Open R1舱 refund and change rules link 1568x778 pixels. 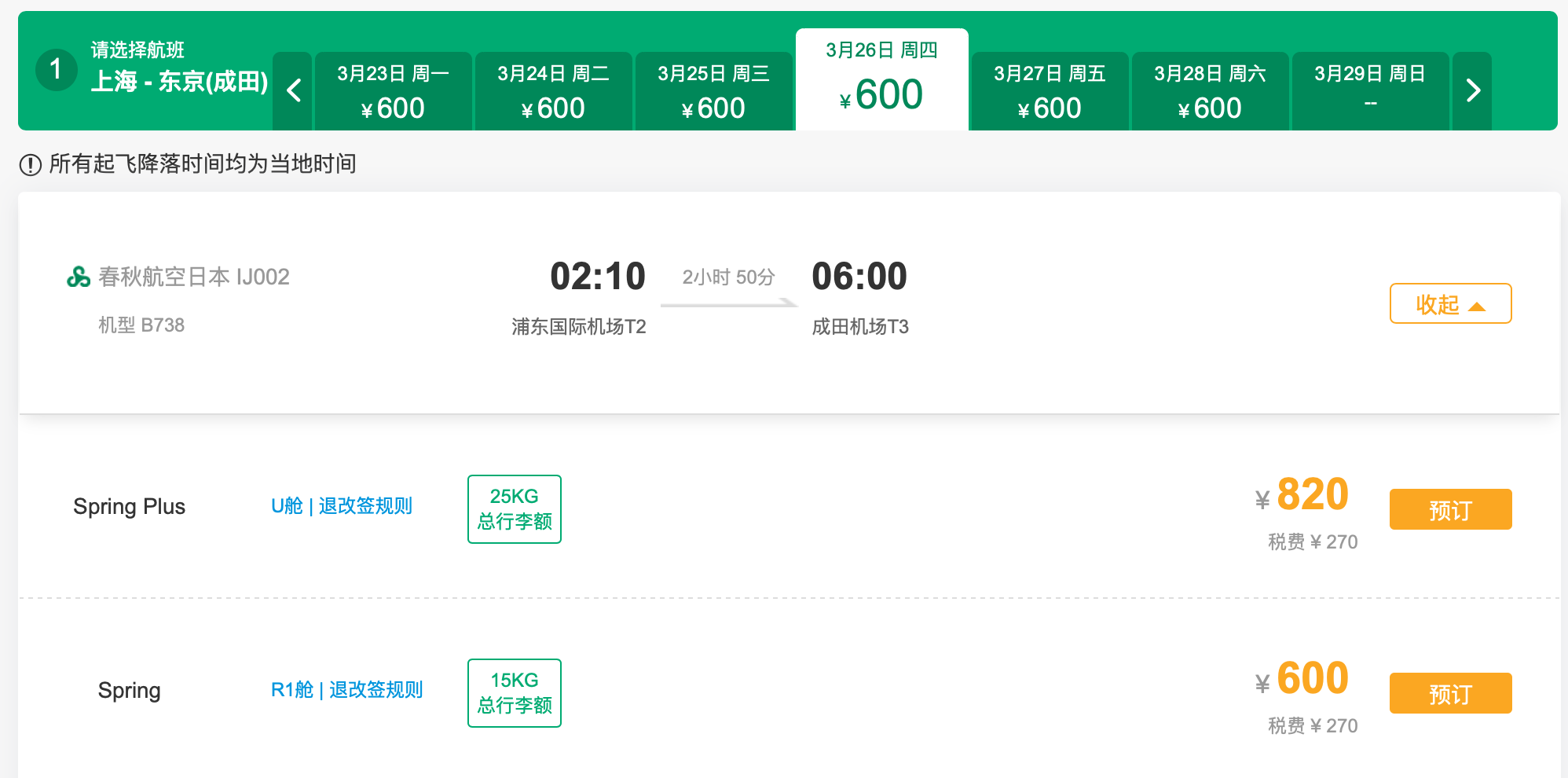pos(346,690)
